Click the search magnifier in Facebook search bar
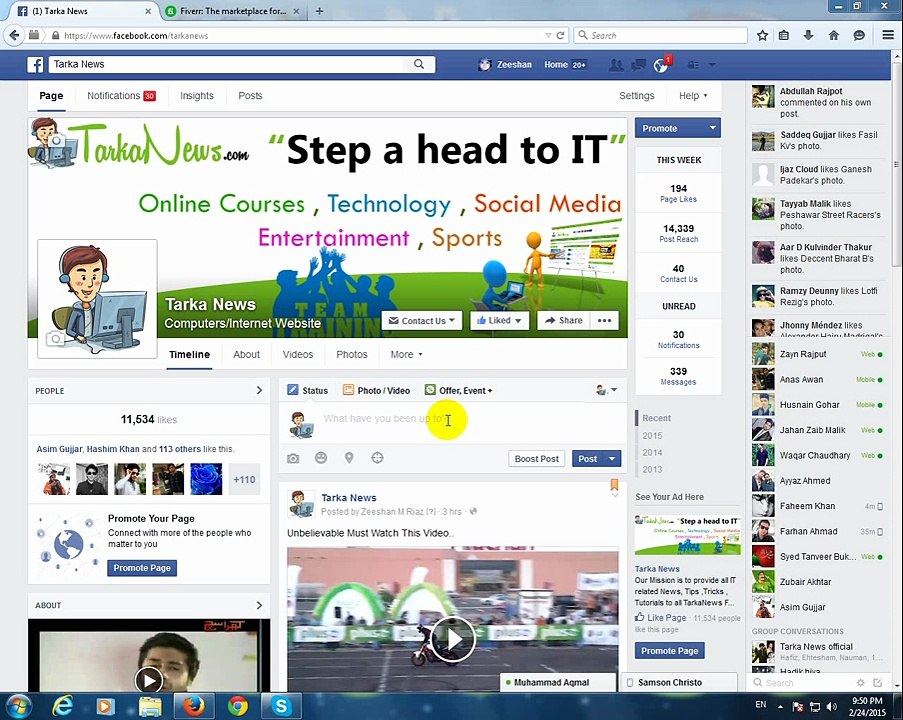 coord(419,64)
